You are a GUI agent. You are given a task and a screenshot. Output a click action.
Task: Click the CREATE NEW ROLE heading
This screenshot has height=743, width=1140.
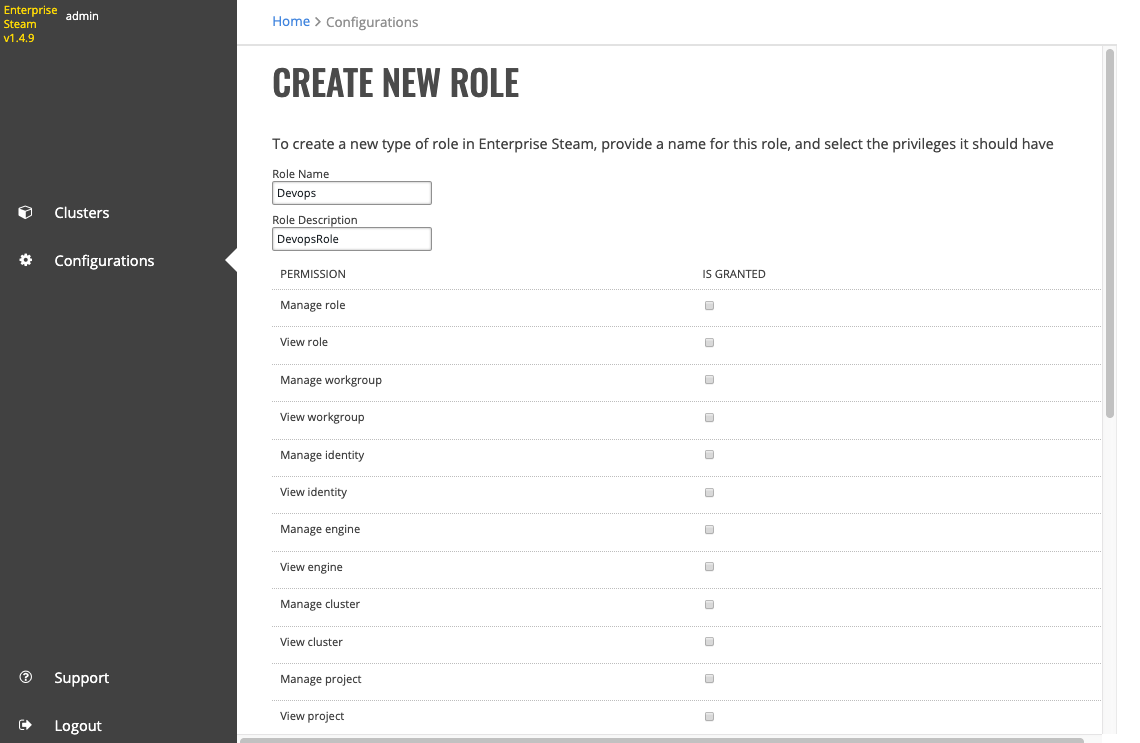point(396,82)
